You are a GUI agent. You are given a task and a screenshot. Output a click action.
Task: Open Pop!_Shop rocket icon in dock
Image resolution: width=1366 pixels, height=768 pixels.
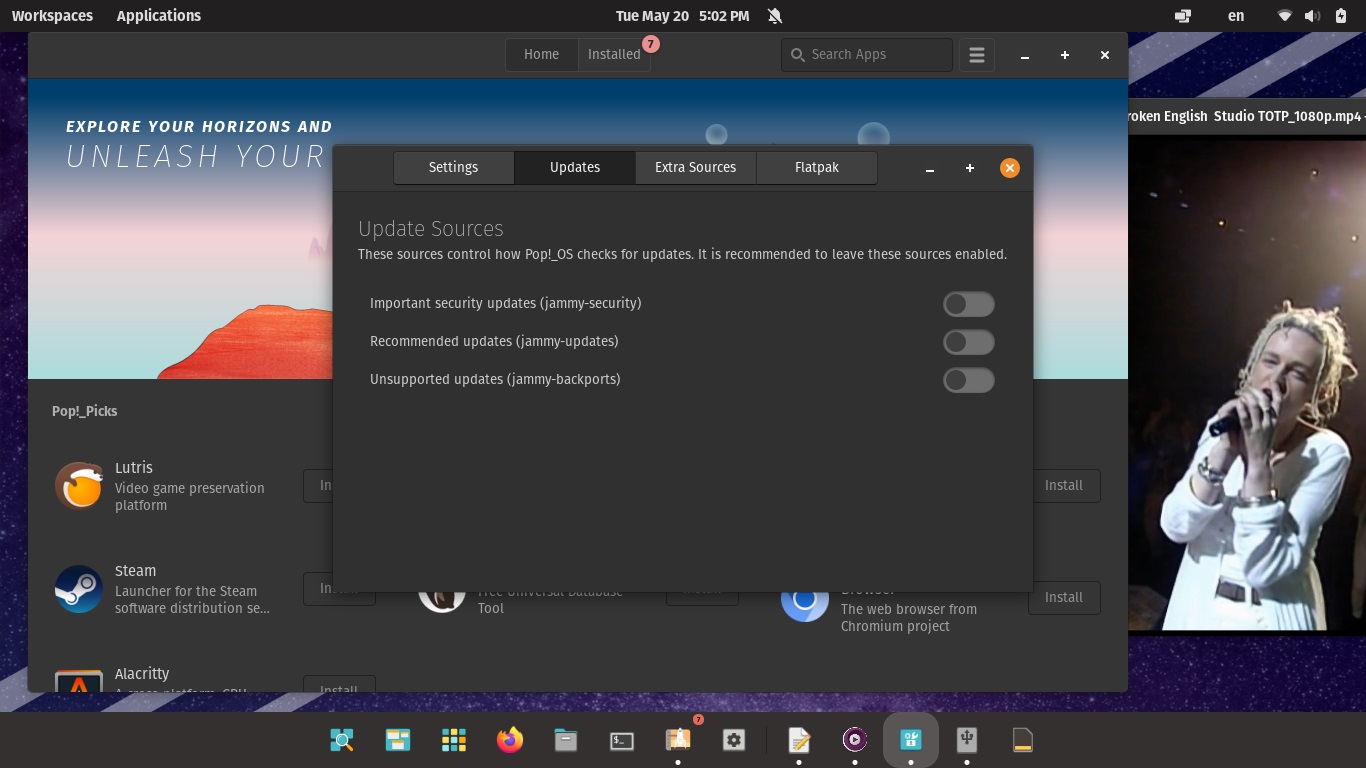tap(678, 740)
